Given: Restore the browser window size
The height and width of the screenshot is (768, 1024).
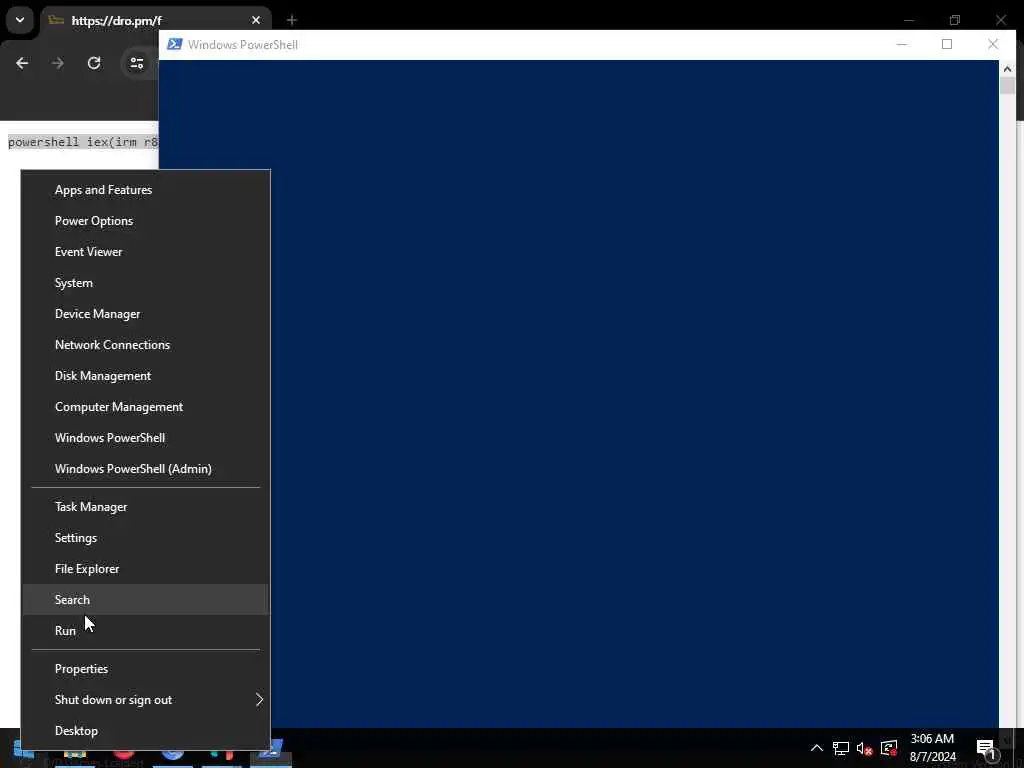Looking at the screenshot, I should [x=955, y=20].
